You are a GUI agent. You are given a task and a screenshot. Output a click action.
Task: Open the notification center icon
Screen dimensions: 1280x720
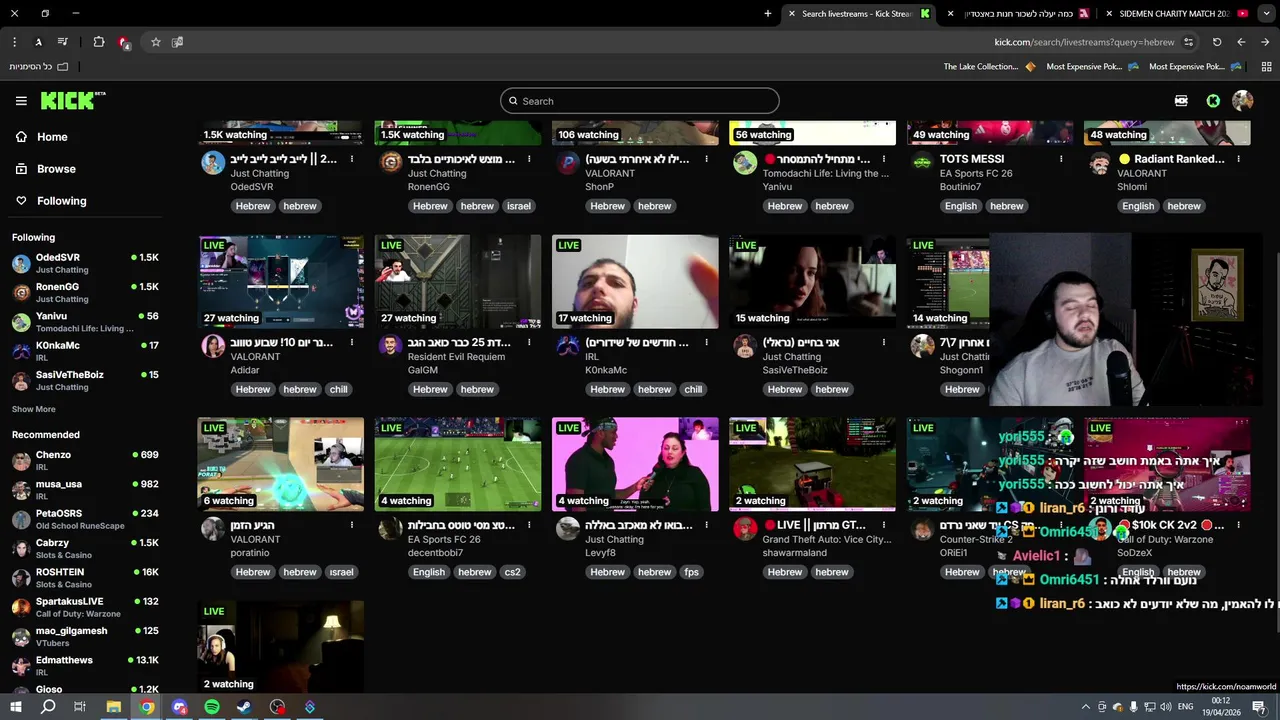click(1259, 707)
